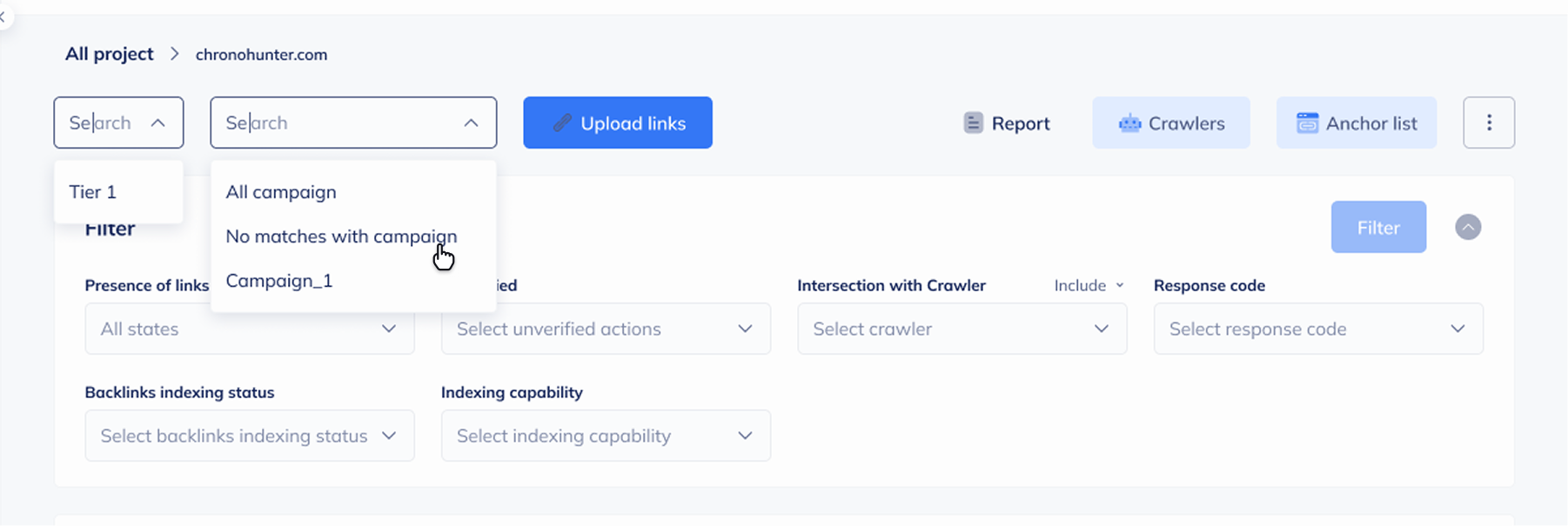Open Select backlinks indexing status dropdown

coord(250,436)
